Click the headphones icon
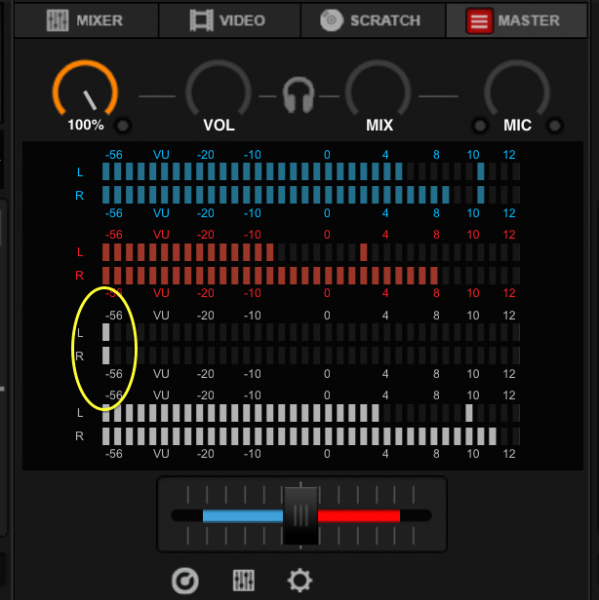599x600 pixels. pos(299,95)
